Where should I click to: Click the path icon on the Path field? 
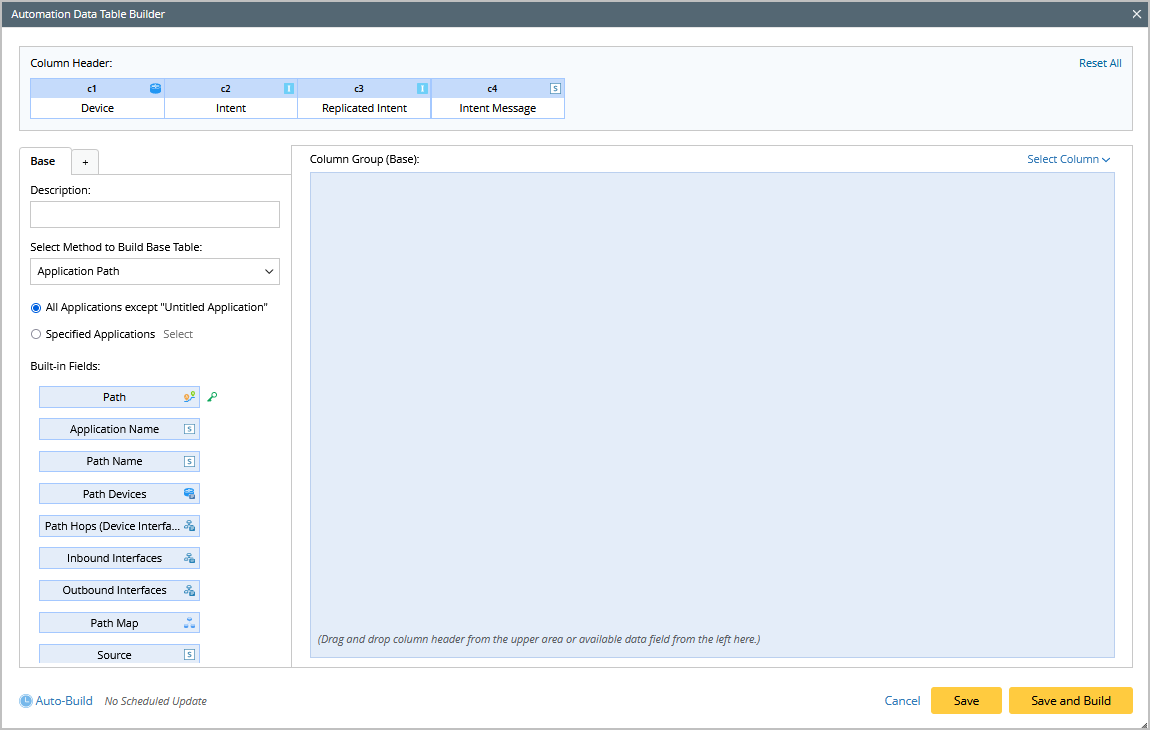coord(189,397)
